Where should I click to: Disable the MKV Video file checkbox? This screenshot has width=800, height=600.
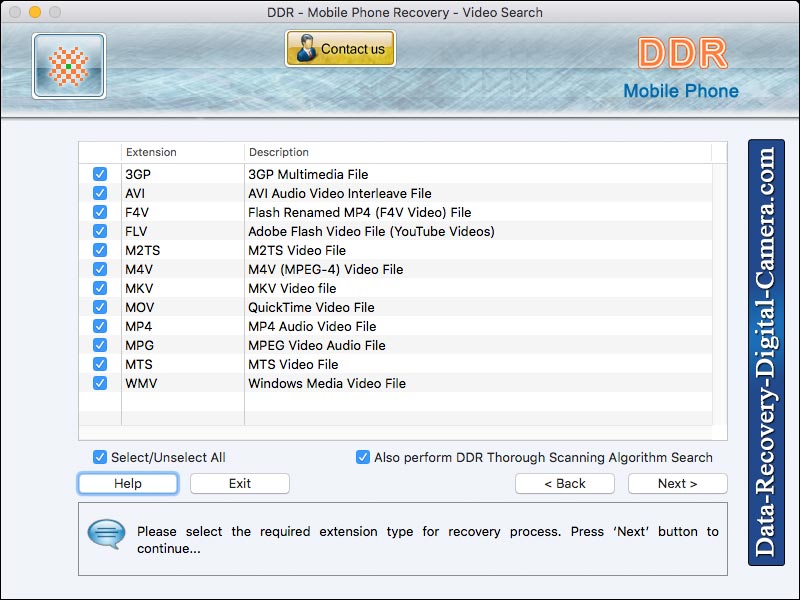point(99,288)
